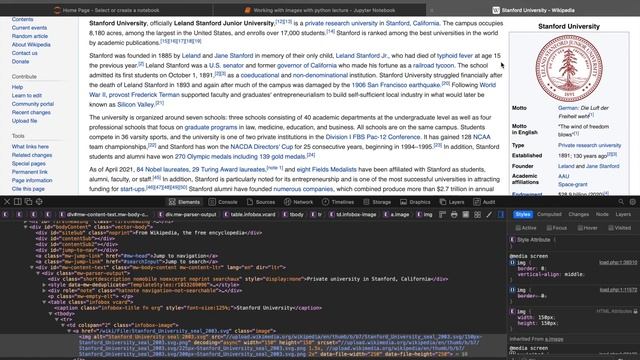Viewport: 640px width, 360px height.
Task: Switch to the Network tab
Action: (298, 202)
